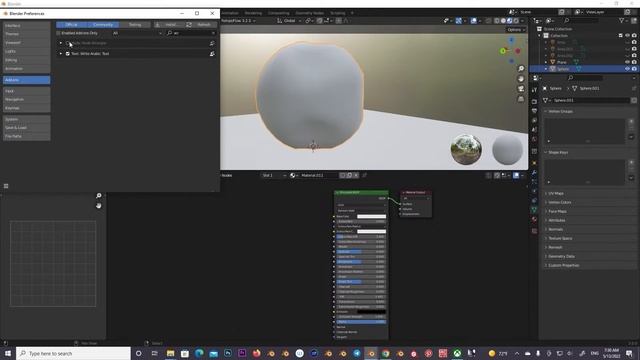Click the Install add-on button
Screen dimensions: 640x360
tap(169, 25)
